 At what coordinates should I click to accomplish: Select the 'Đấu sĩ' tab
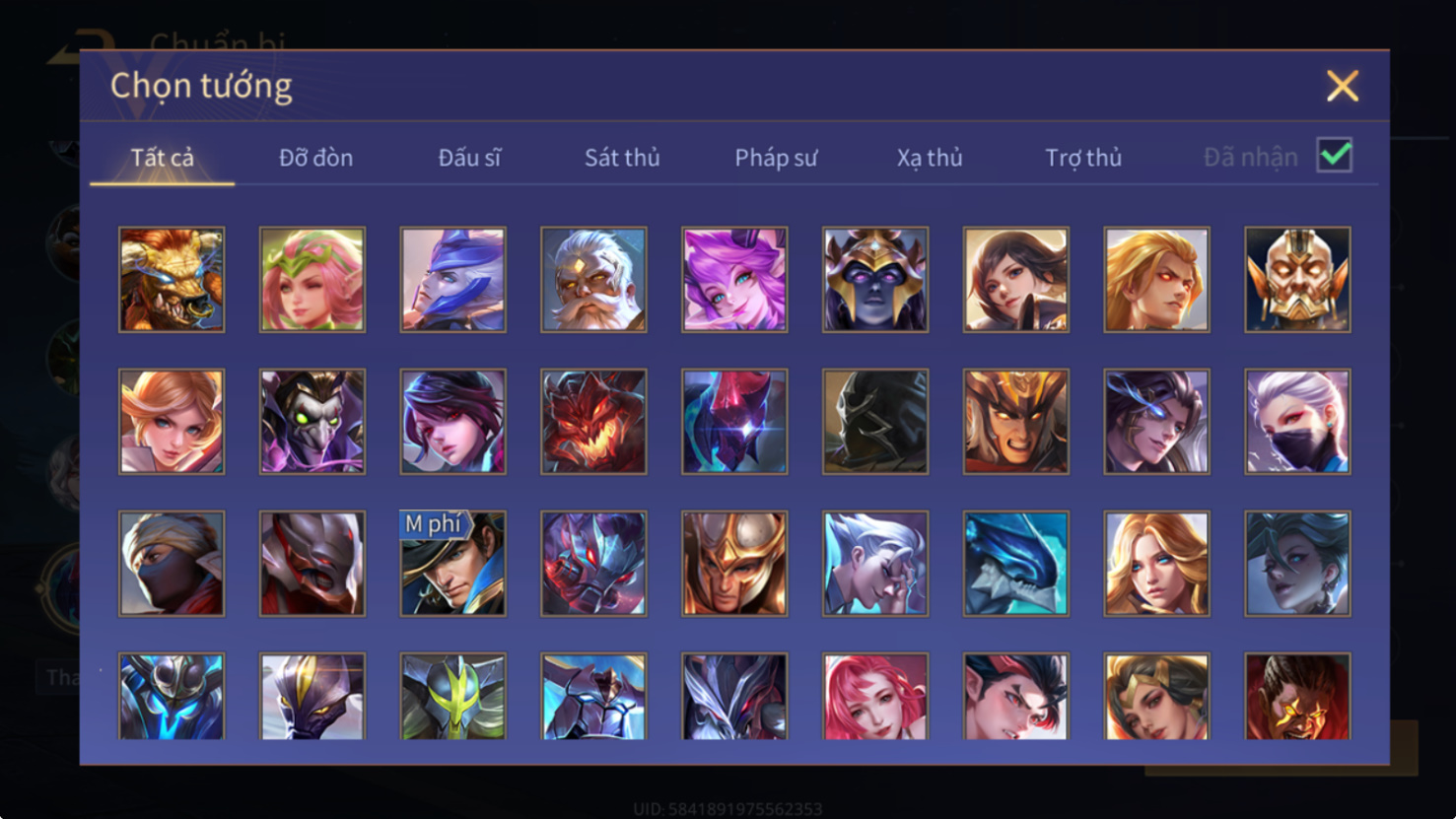tap(469, 158)
